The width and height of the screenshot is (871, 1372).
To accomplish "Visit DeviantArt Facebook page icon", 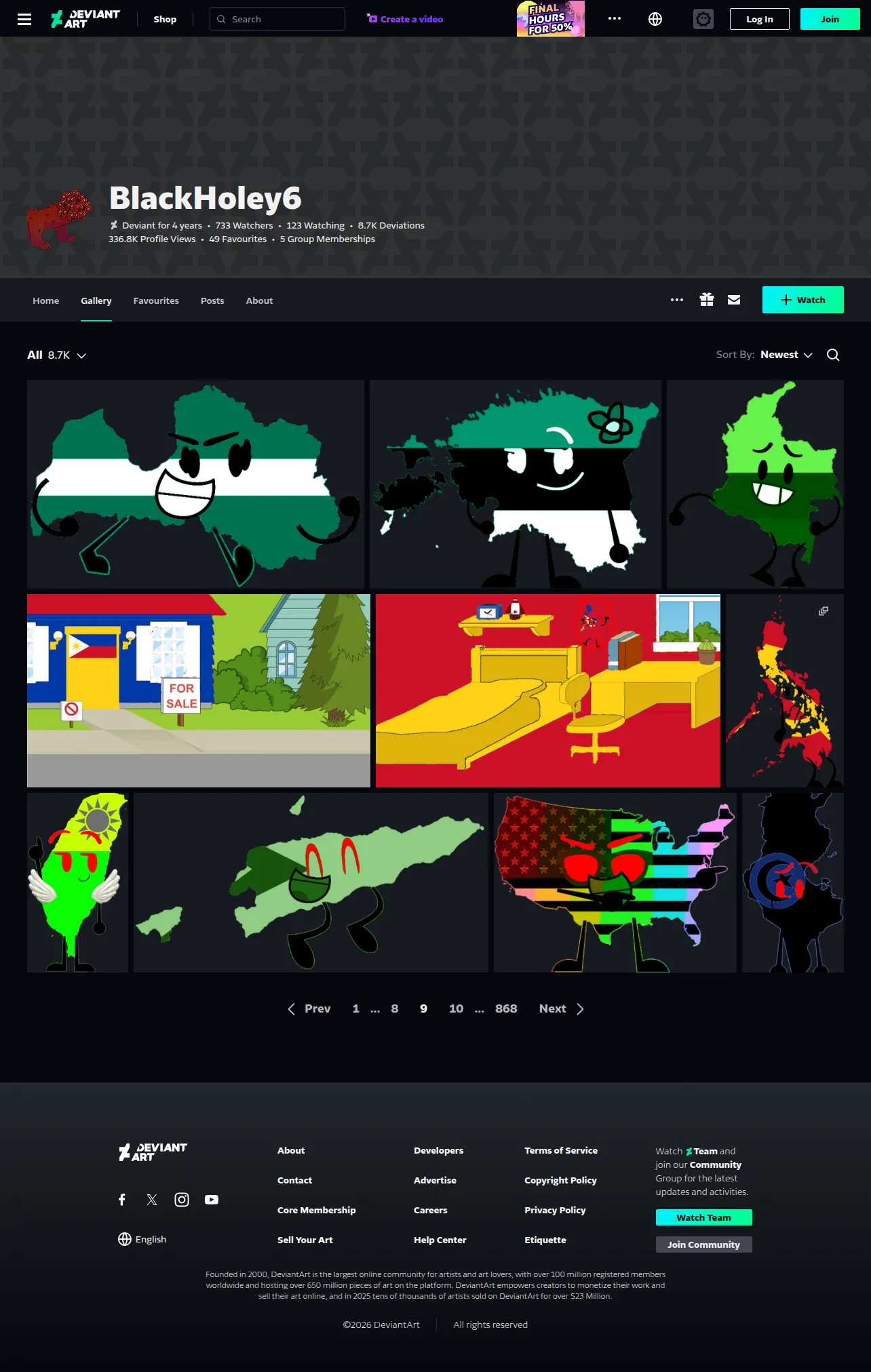I will tap(122, 1200).
